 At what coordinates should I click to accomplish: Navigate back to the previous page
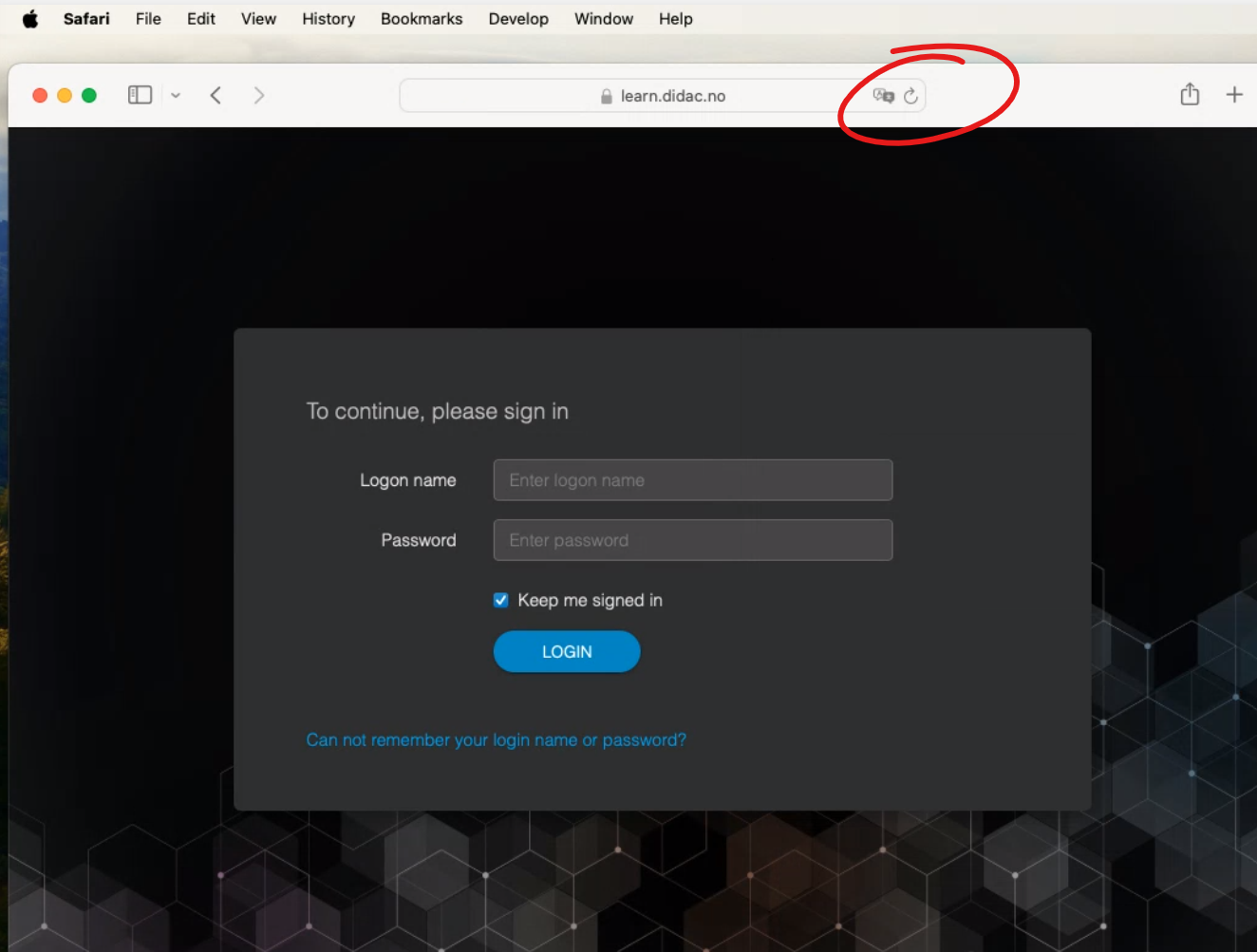(x=216, y=94)
